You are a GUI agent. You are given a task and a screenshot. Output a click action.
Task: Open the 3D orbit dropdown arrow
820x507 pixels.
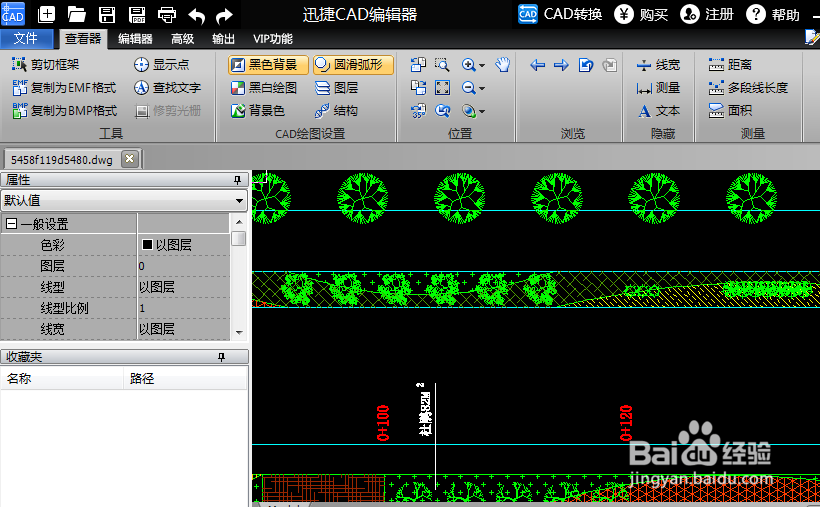click(482, 111)
